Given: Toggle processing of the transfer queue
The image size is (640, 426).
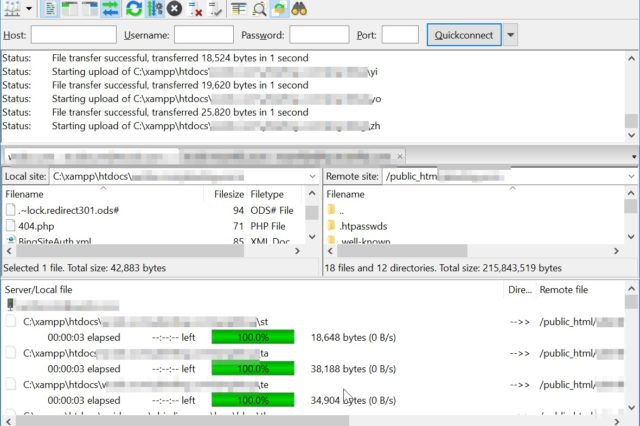Looking at the screenshot, I should coord(155,9).
